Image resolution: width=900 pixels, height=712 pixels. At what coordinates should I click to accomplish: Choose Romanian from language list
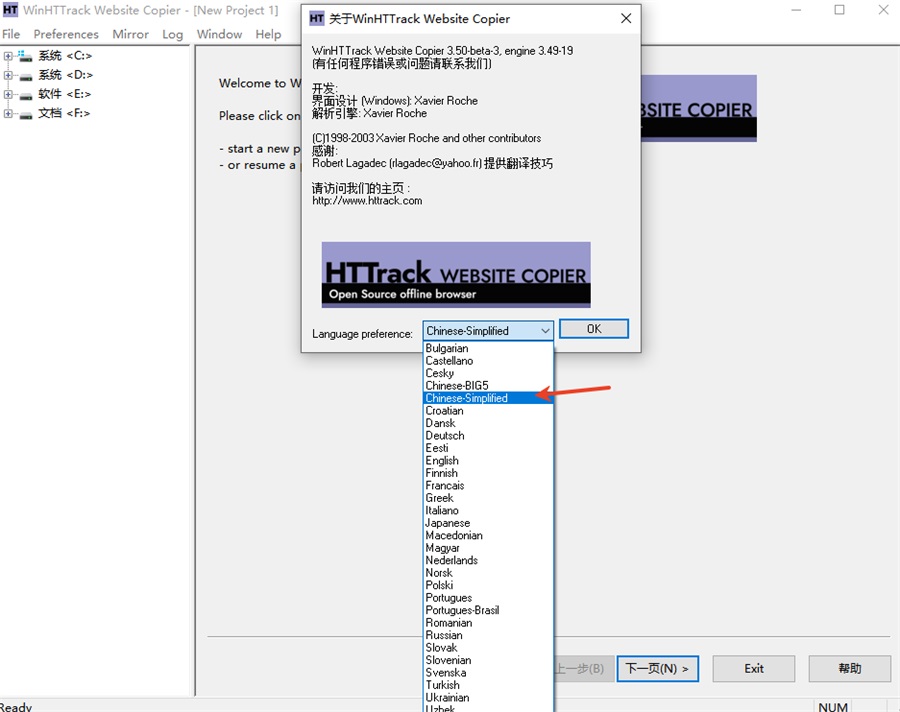click(488, 623)
